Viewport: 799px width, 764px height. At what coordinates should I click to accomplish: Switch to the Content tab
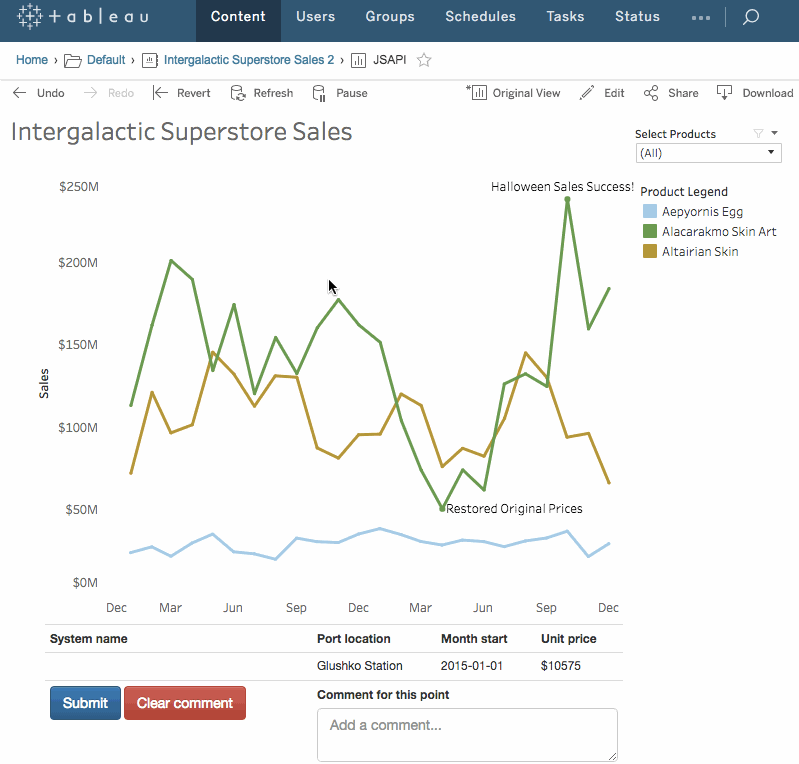tap(238, 21)
